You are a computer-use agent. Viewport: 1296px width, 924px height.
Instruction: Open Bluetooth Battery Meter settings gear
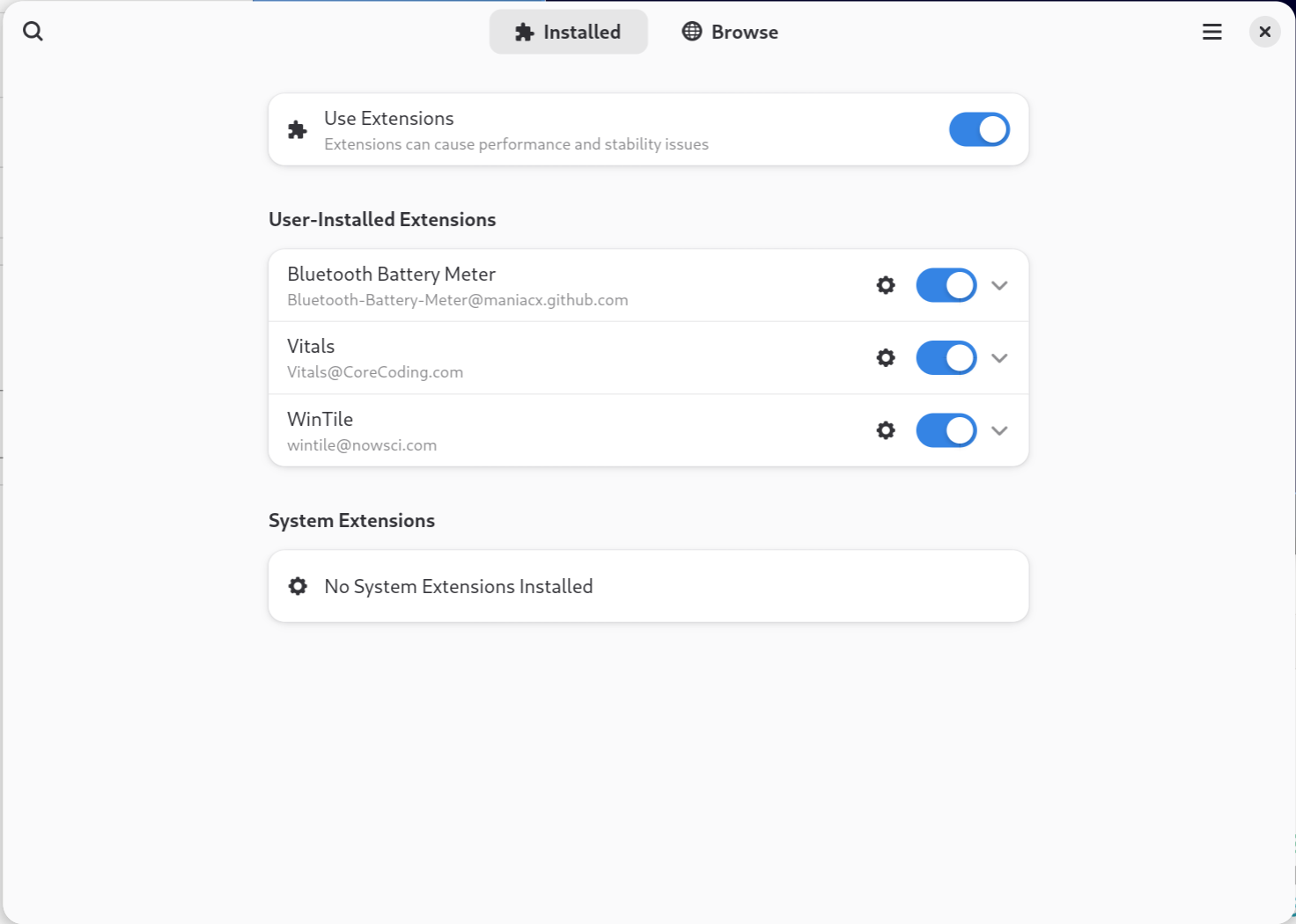tap(886, 285)
